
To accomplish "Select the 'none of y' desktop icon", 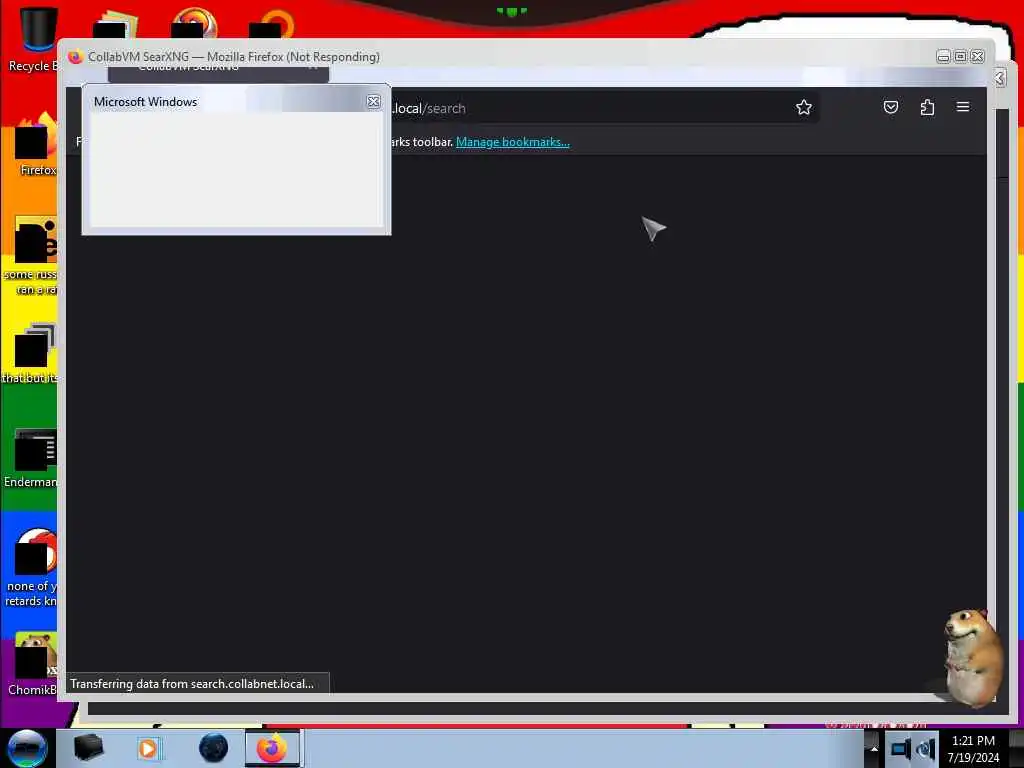I will tap(30, 568).
